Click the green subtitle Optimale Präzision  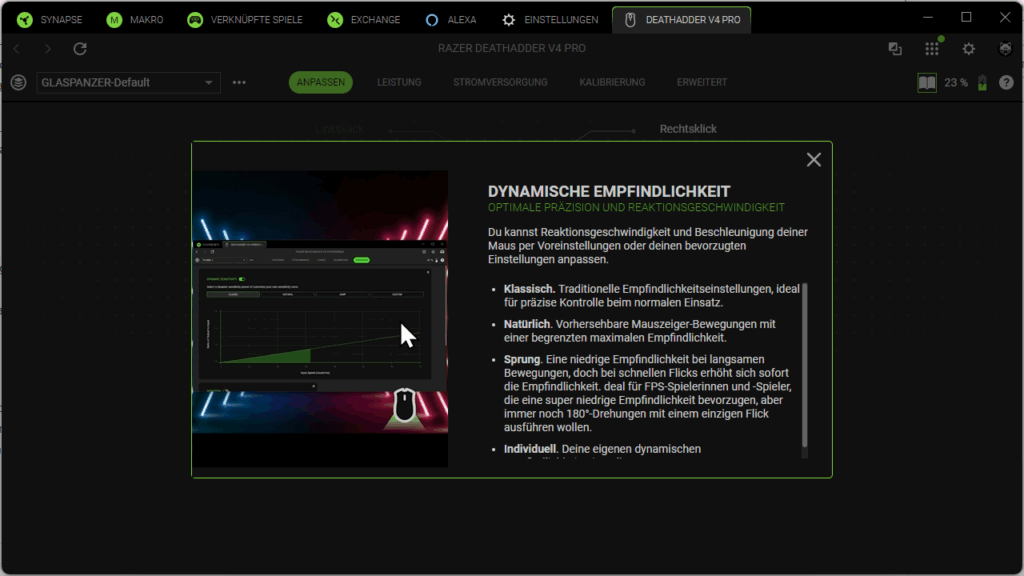pos(636,208)
